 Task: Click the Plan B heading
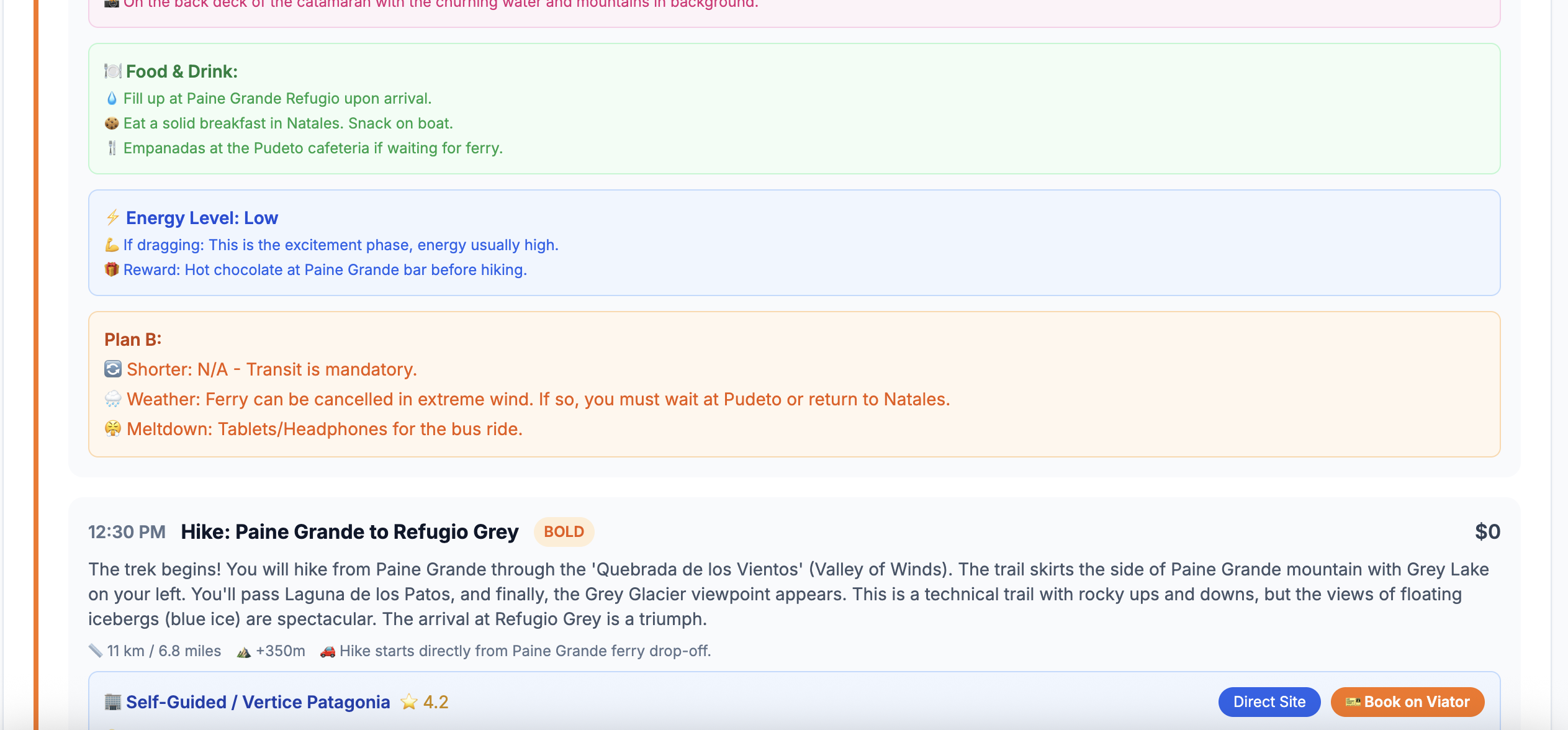(x=133, y=340)
